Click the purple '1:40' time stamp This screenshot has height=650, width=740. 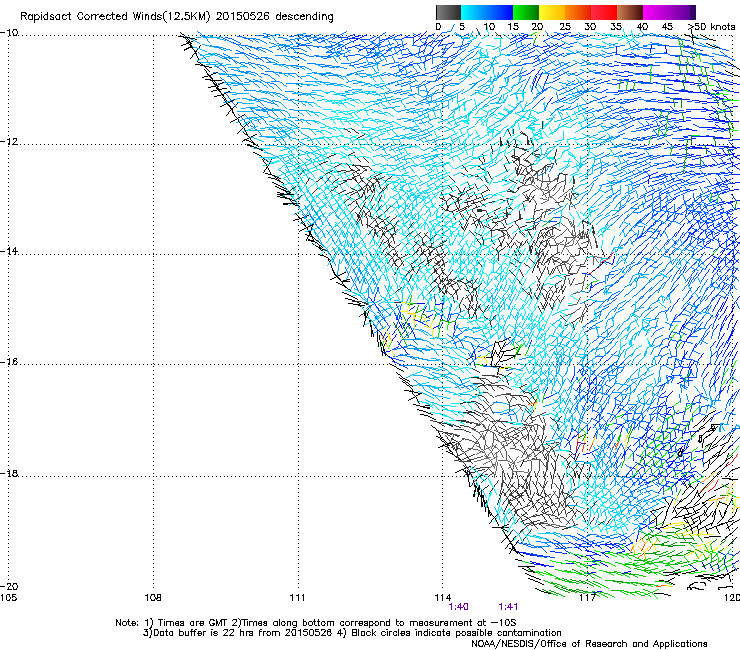point(458,607)
